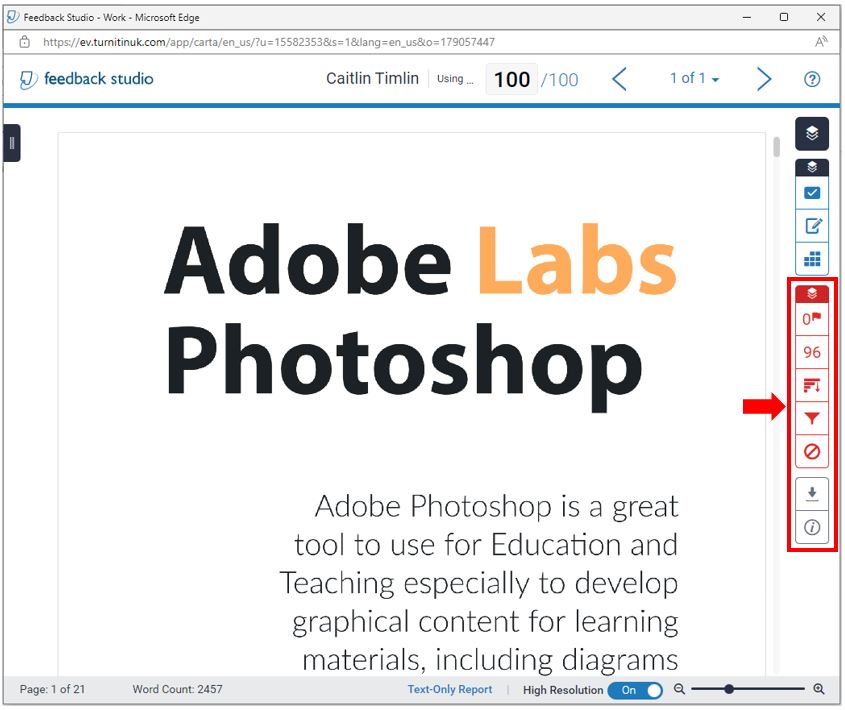The image size is (845, 710).
Task: Click the red similarity layer header icon
Action: [x=812, y=294]
